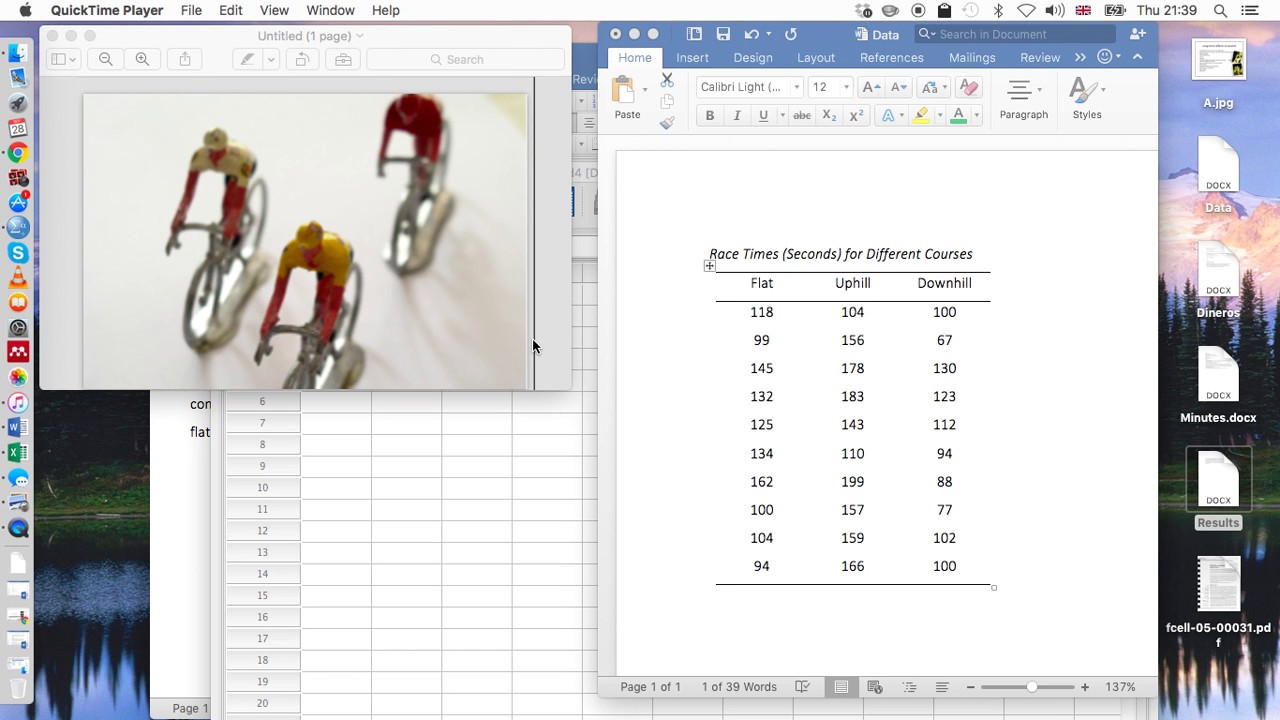Expand more ribbon tabs with the double chevron
Screen dimensions: 1280x720
(x=1080, y=57)
